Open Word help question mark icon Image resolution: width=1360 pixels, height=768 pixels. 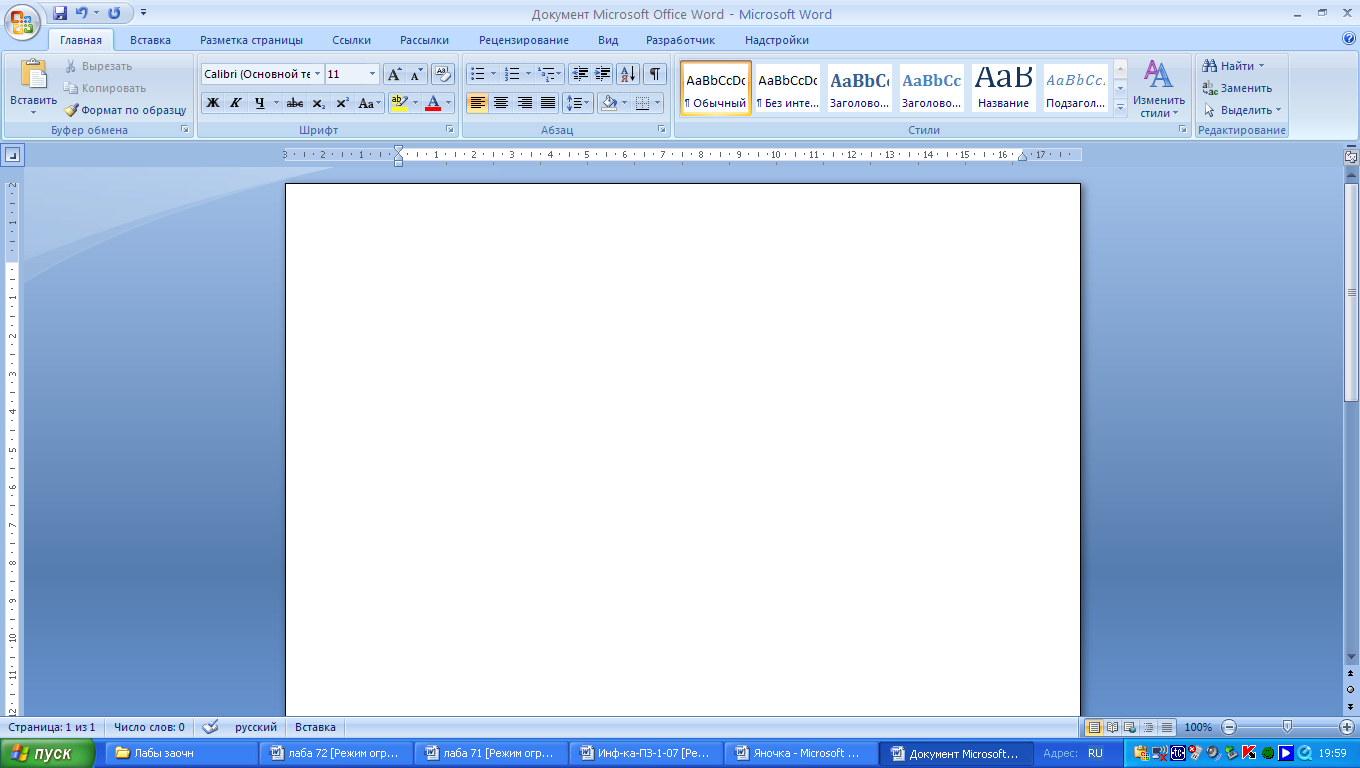click(x=1349, y=39)
